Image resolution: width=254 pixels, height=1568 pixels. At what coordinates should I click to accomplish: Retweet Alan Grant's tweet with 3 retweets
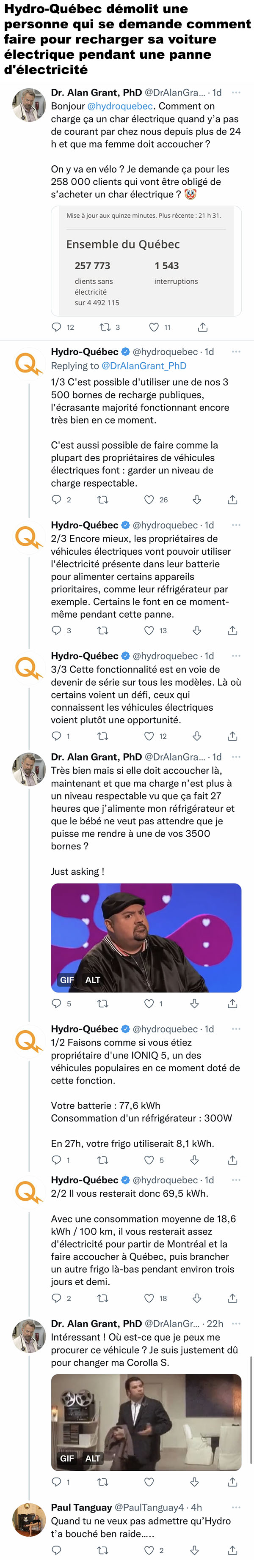click(x=105, y=327)
